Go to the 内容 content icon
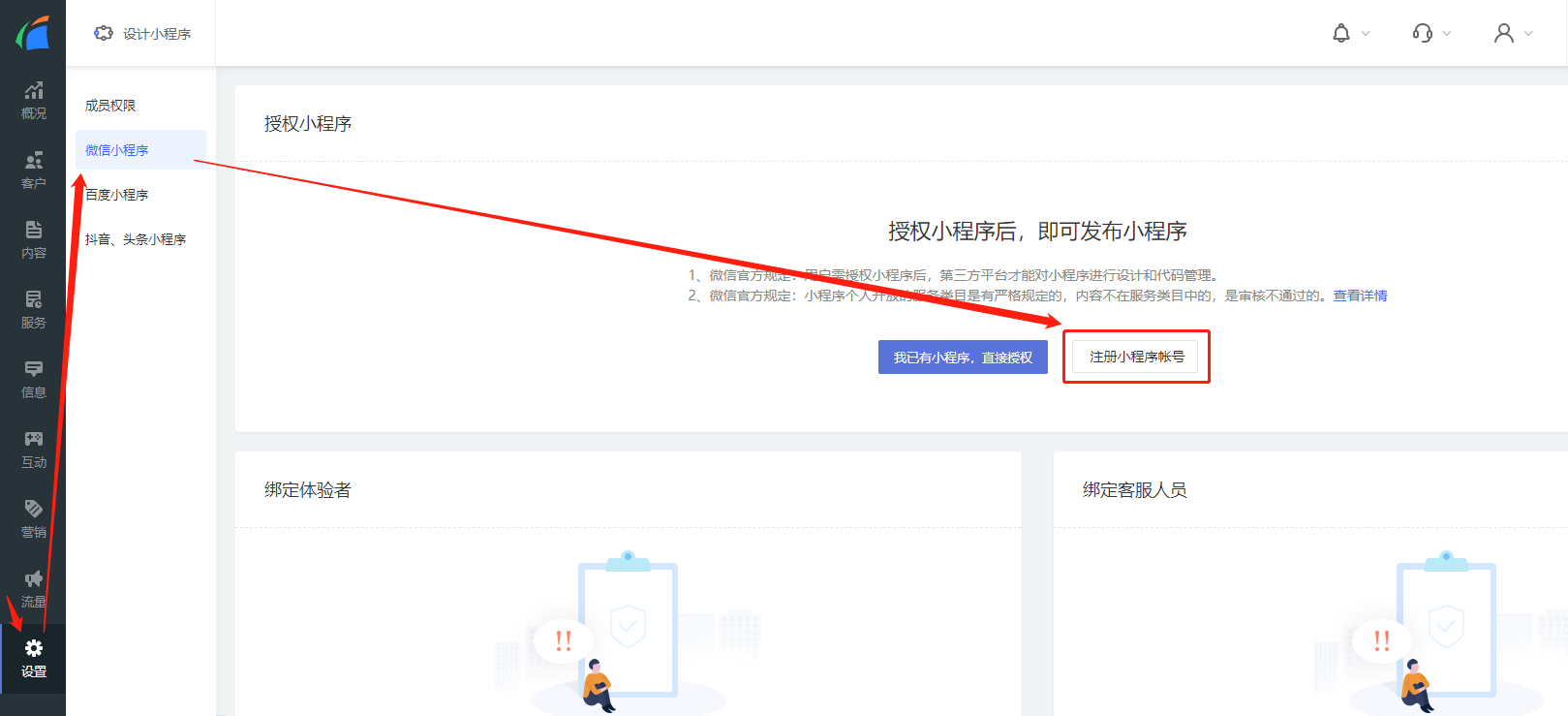Viewport: 1568px width, 716px height. [33, 231]
